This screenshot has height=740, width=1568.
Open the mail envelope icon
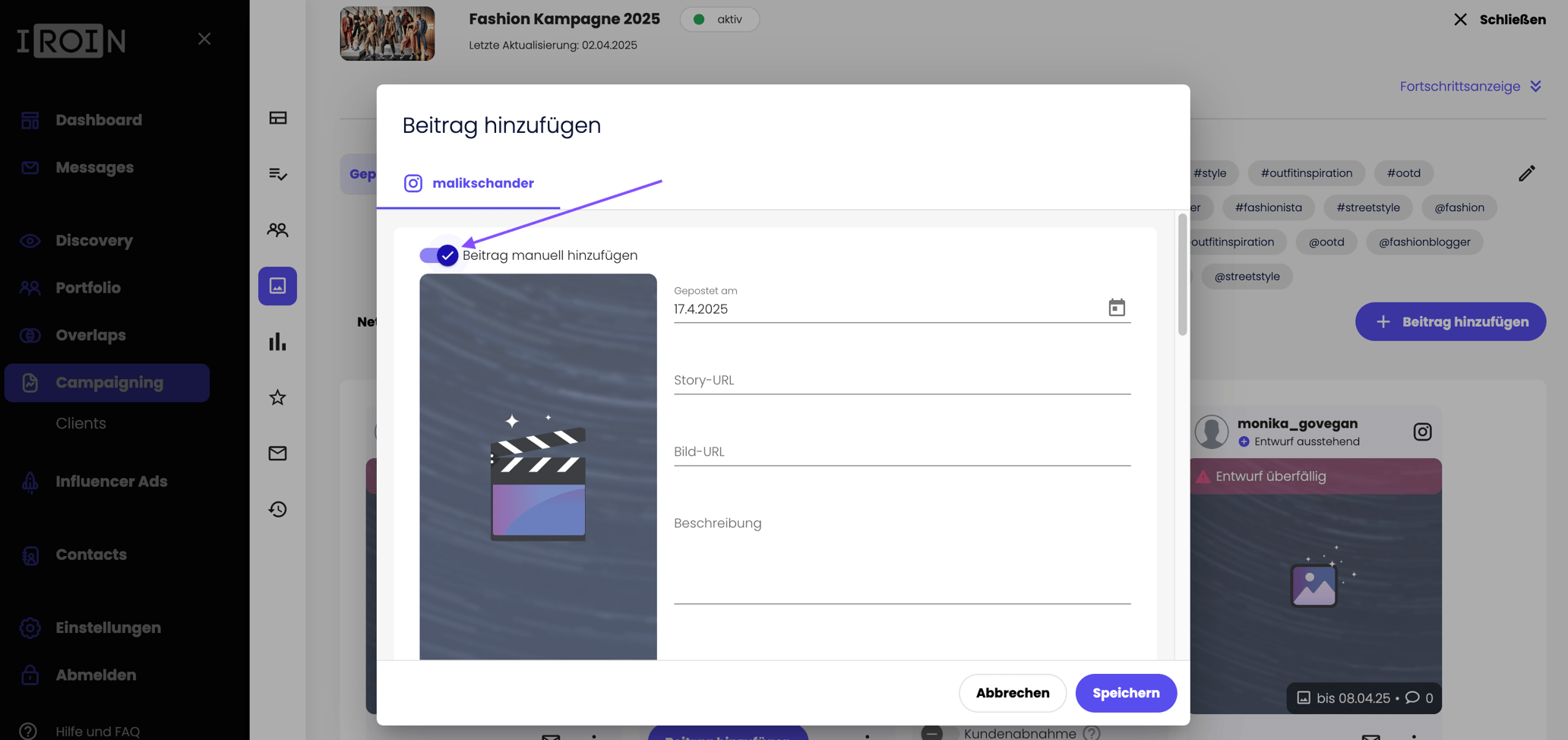point(277,454)
